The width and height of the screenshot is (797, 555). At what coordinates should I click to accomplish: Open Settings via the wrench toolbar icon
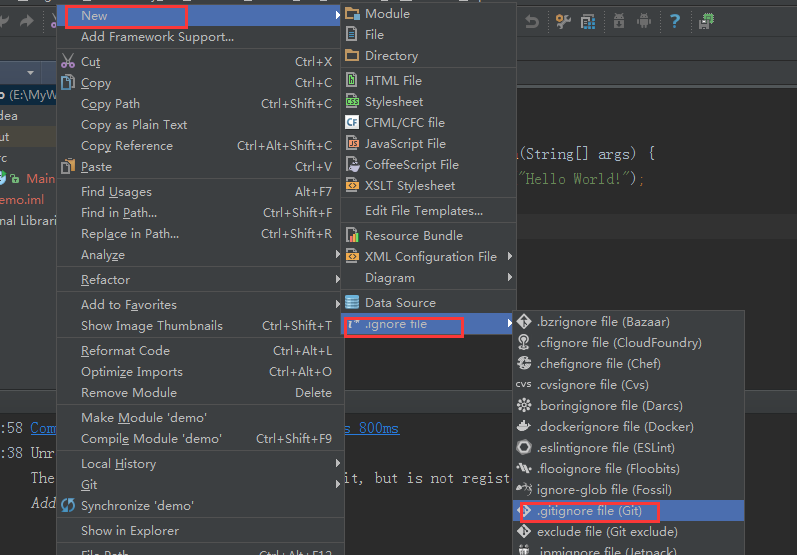563,21
